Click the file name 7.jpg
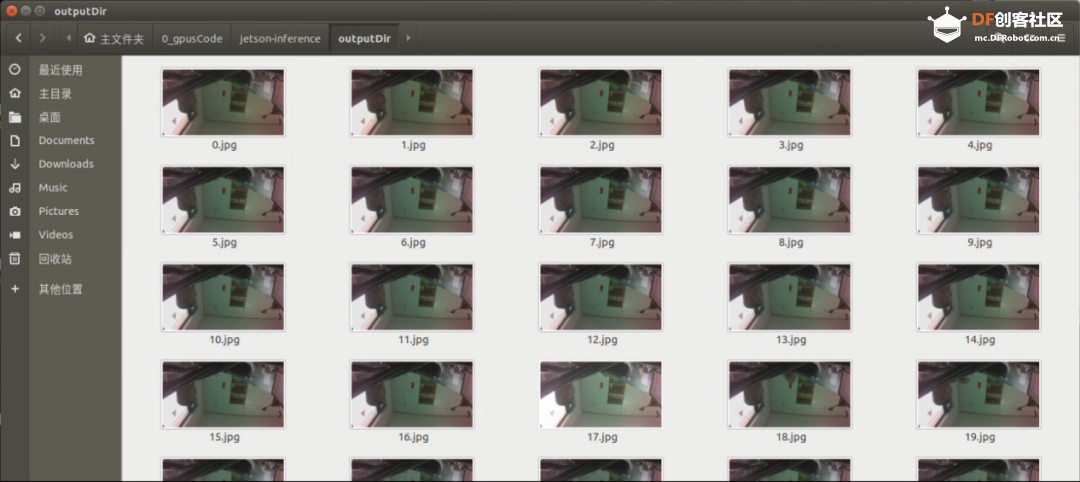This screenshot has height=482, width=1080. [x=602, y=242]
